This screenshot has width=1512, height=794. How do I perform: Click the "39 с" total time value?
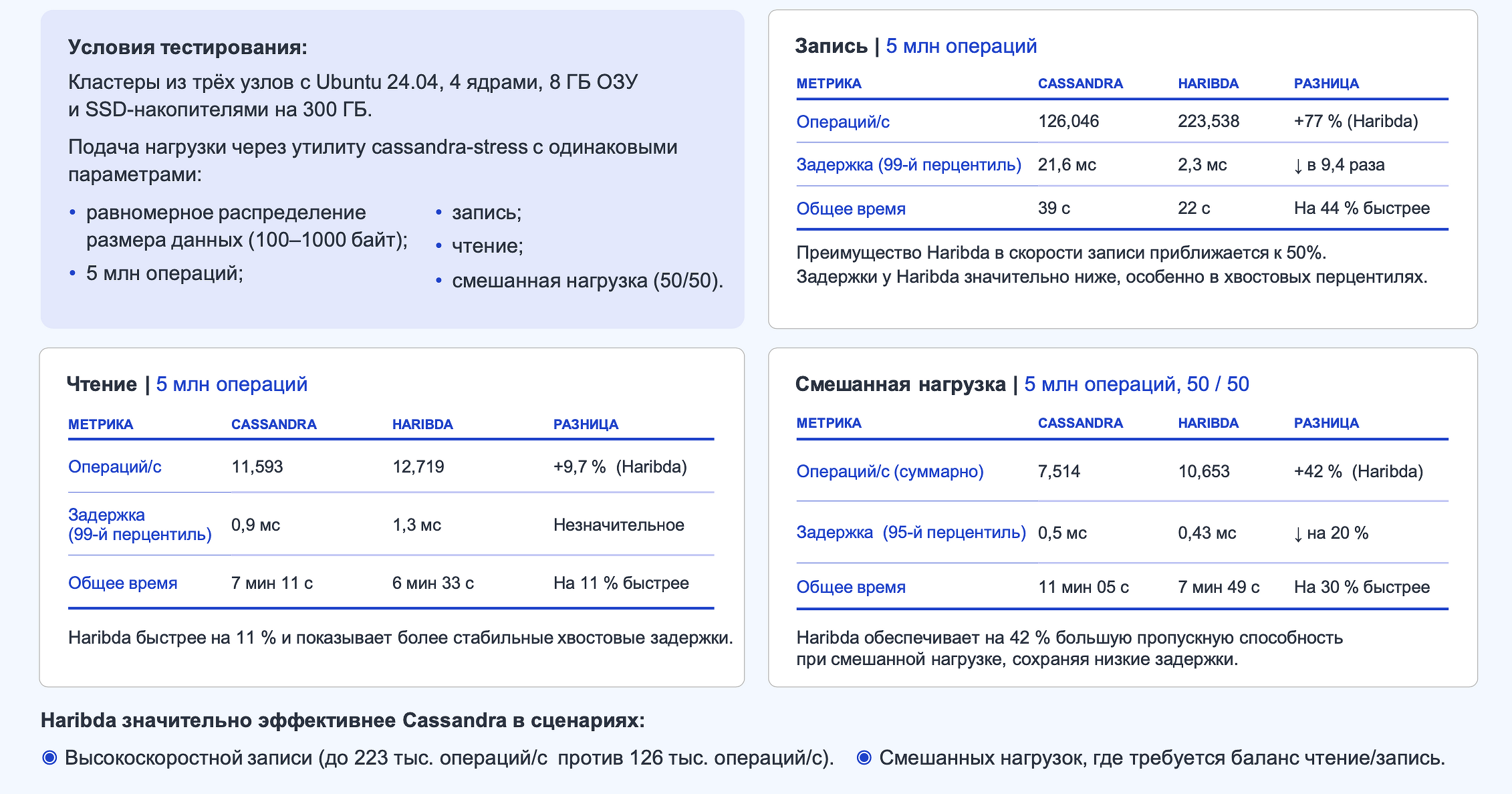click(x=1054, y=208)
